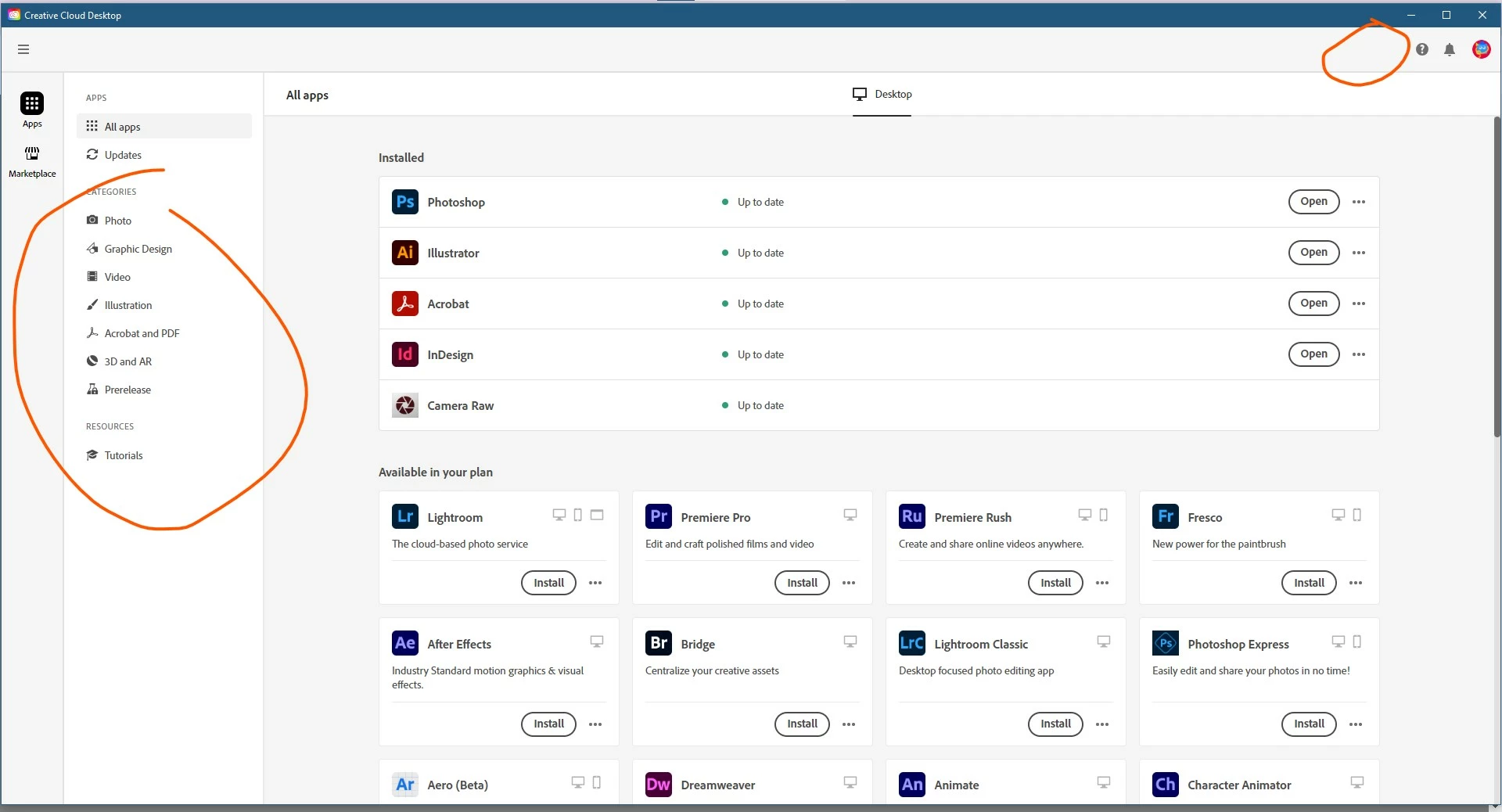Click the After Effects Ae icon
The image size is (1502, 812).
tap(405, 643)
